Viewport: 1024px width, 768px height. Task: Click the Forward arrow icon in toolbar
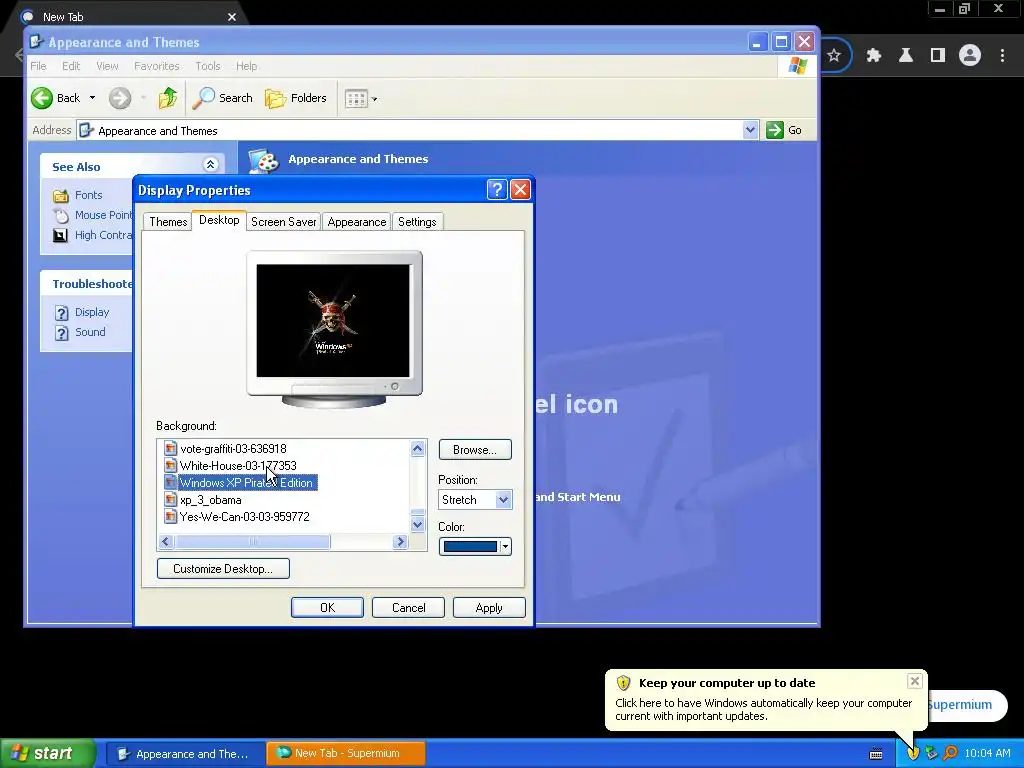[x=120, y=98]
